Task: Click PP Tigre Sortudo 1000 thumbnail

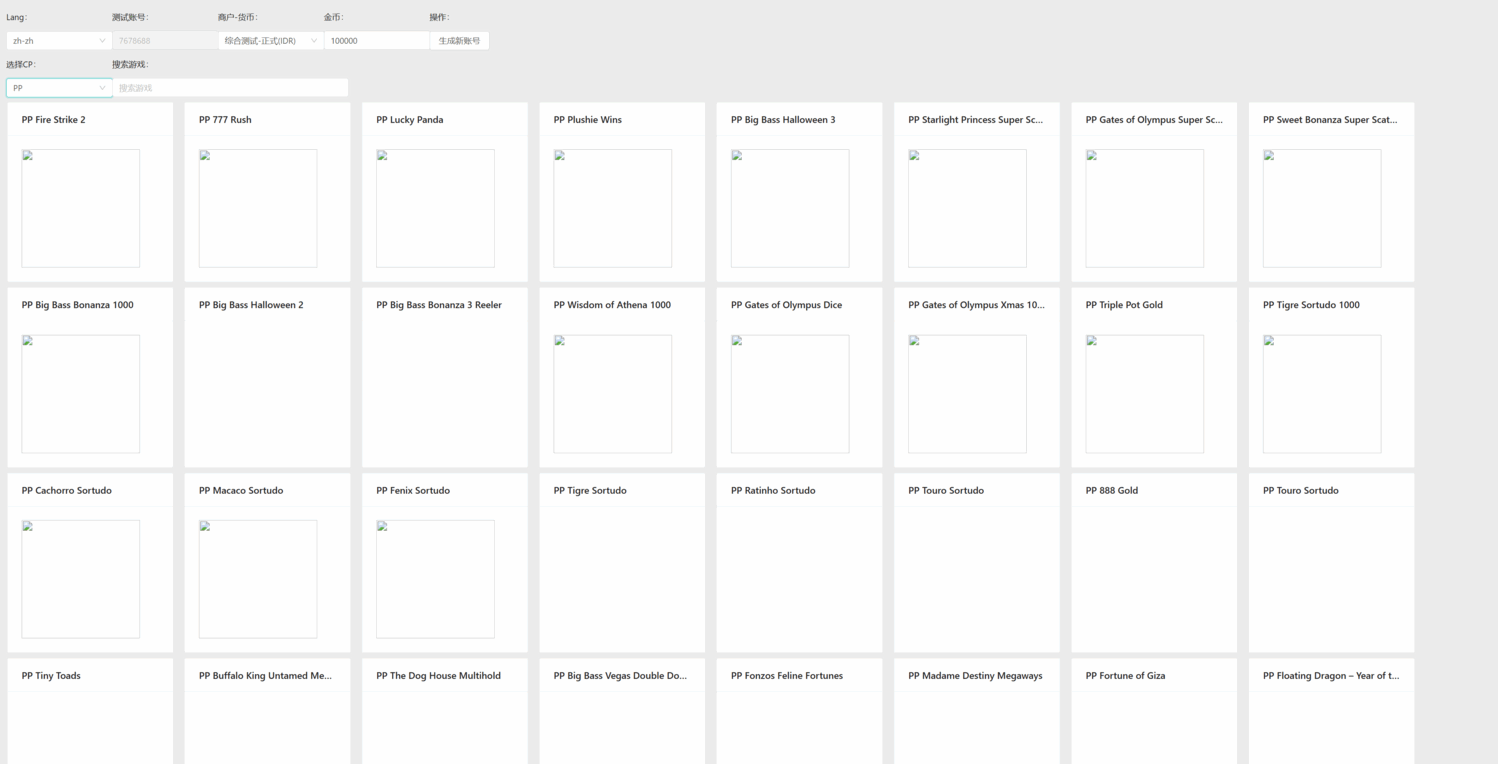Action: click(1322, 394)
